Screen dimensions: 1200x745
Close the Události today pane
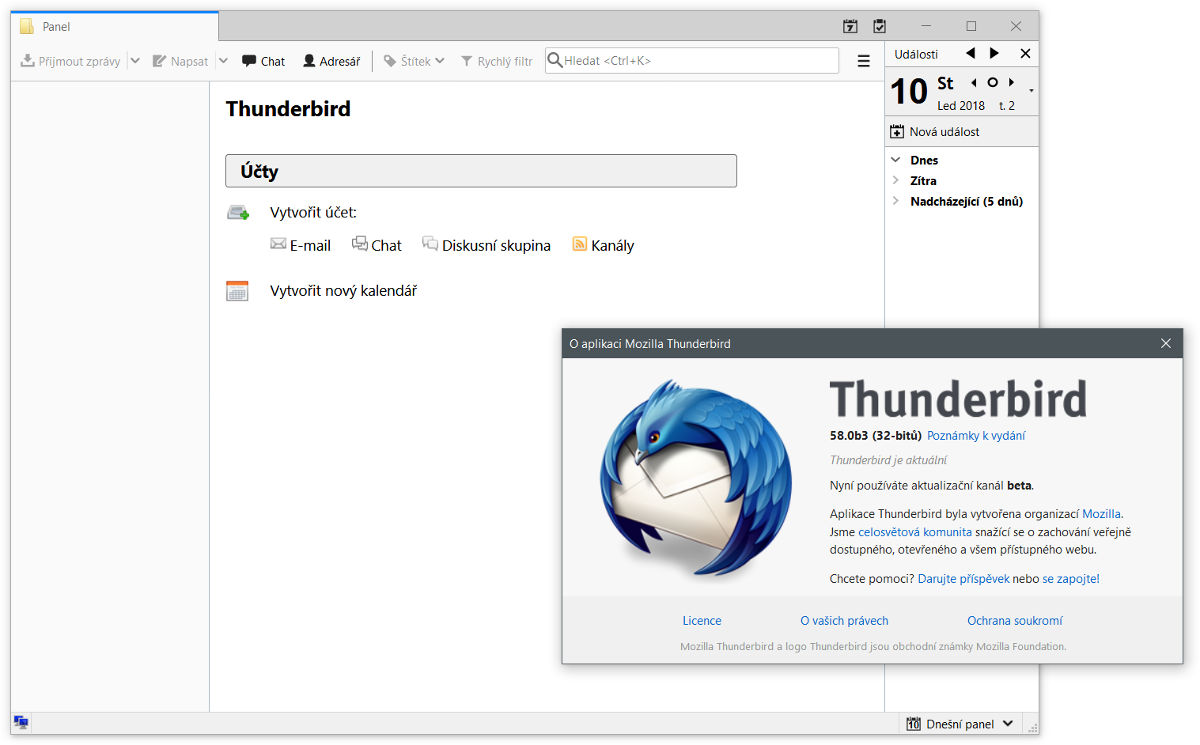(x=1025, y=53)
